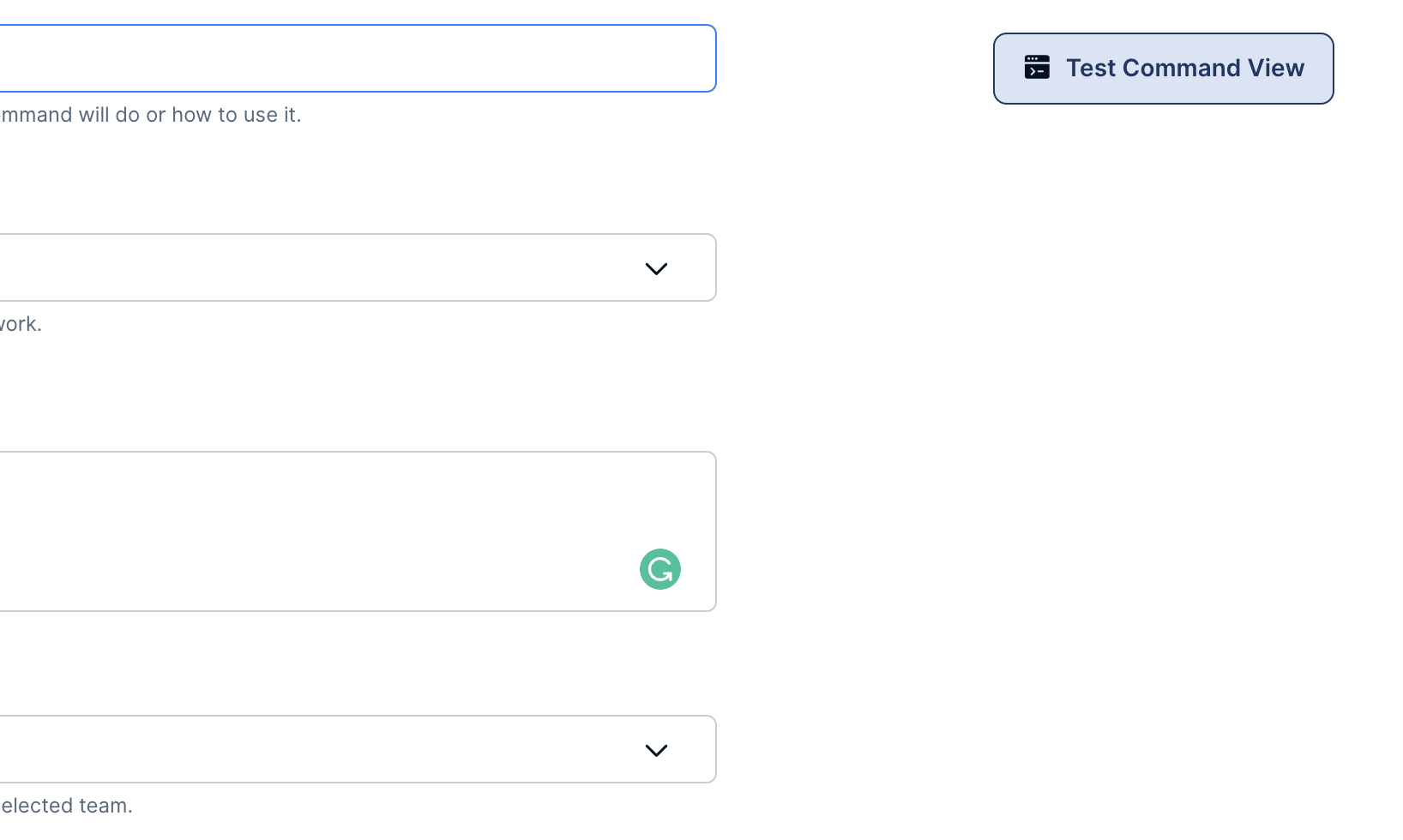The width and height of the screenshot is (1403, 840).
Task: Click the terminal window icon on Test Command View
Action: point(1037,68)
